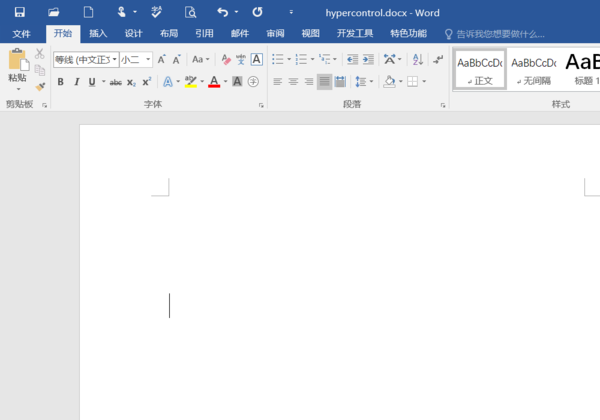Expand the numbered list dropdown arrow
The image size is (600, 420).
[x=312, y=59]
